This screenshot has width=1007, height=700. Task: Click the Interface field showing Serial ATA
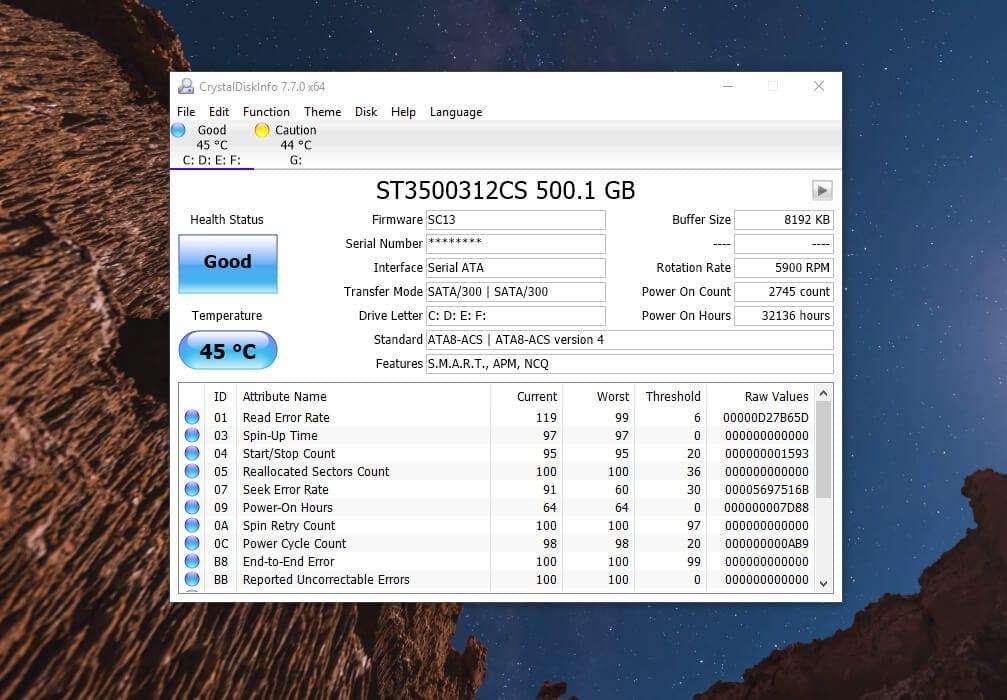[516, 268]
